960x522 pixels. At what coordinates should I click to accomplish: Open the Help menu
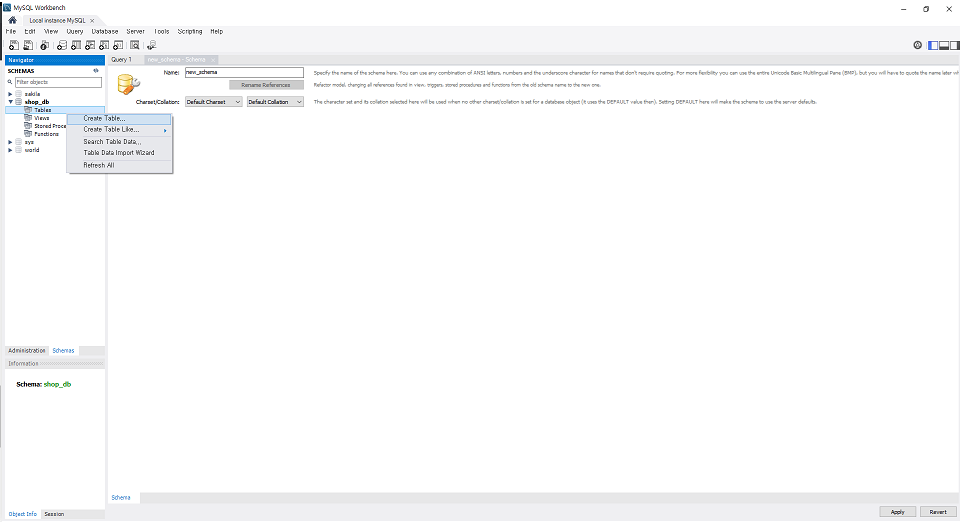pyautogui.click(x=217, y=31)
